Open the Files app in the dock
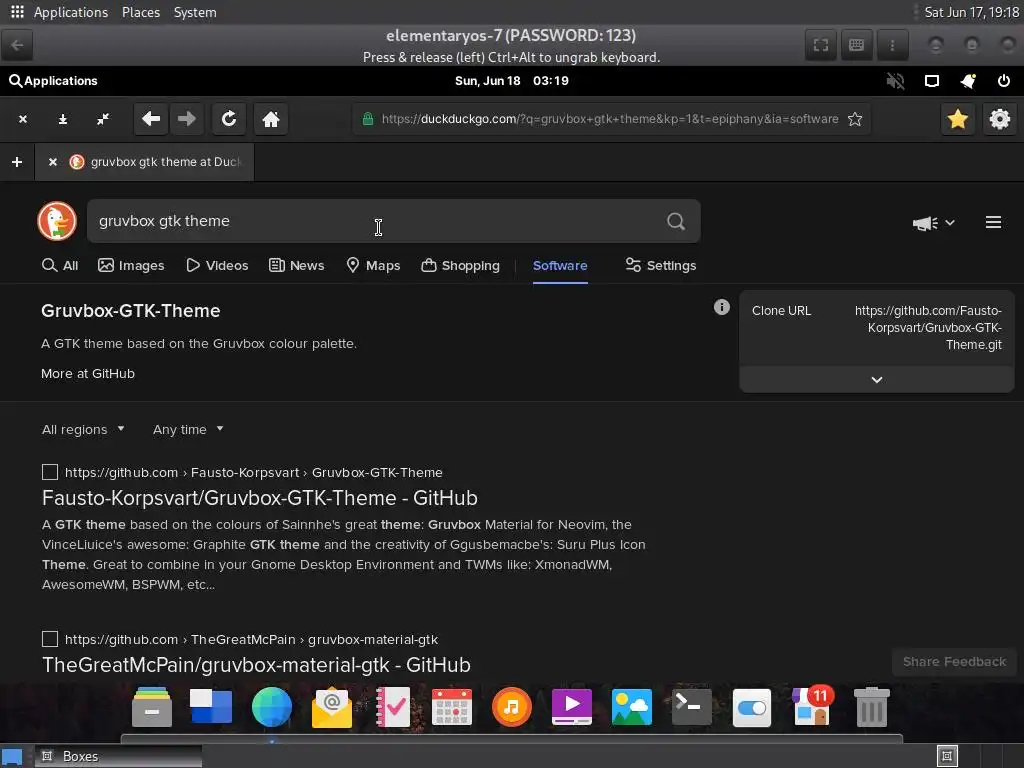1024x768 pixels. (x=152, y=707)
